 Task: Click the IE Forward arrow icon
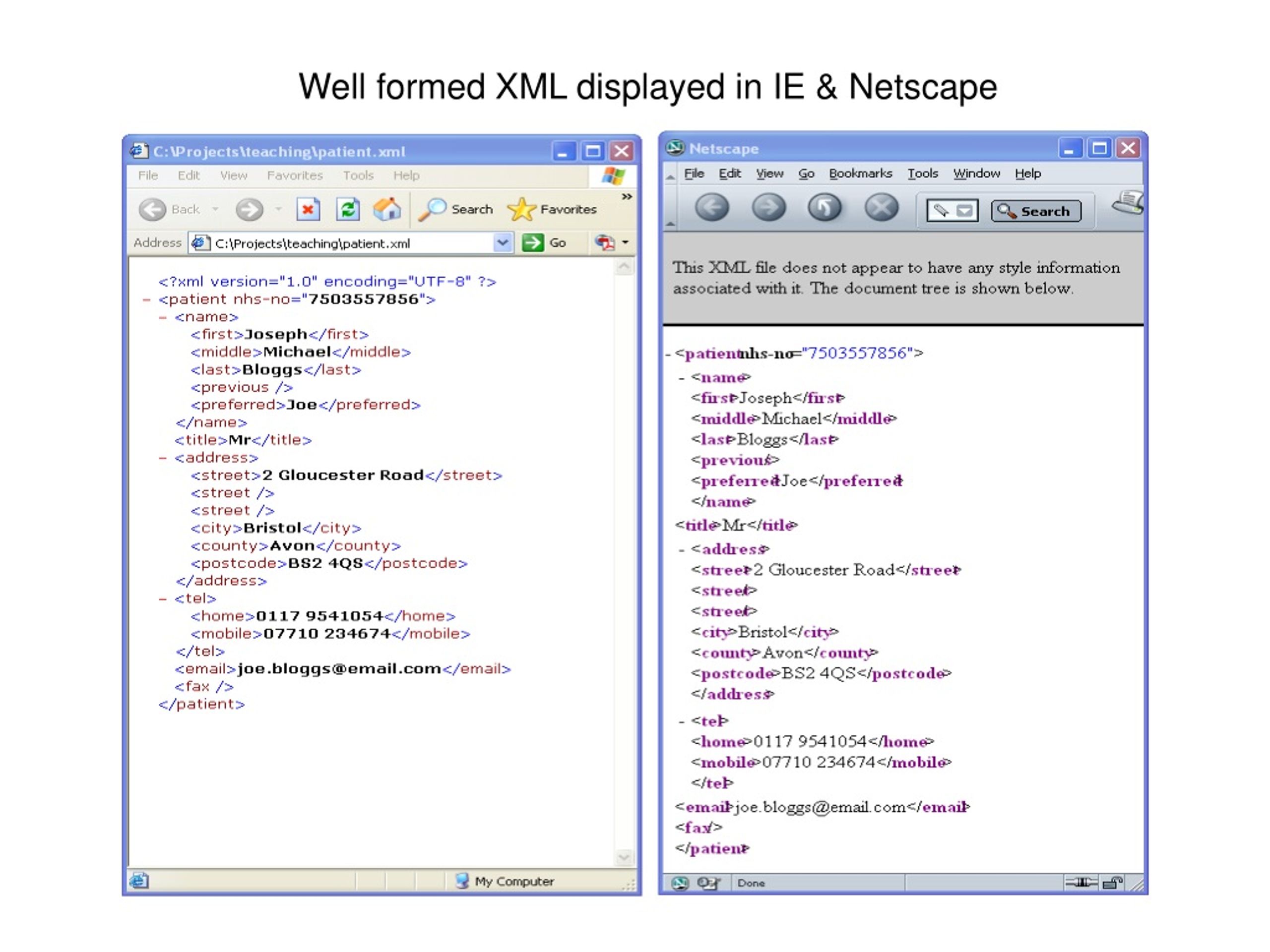[249, 209]
